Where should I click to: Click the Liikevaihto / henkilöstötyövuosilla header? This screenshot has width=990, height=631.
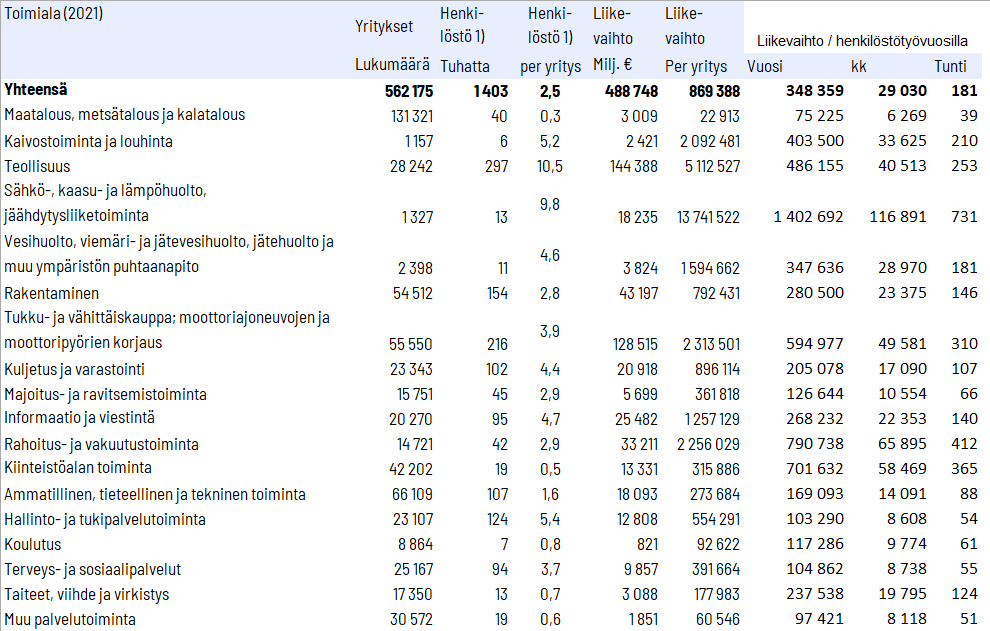[x=857, y=41]
